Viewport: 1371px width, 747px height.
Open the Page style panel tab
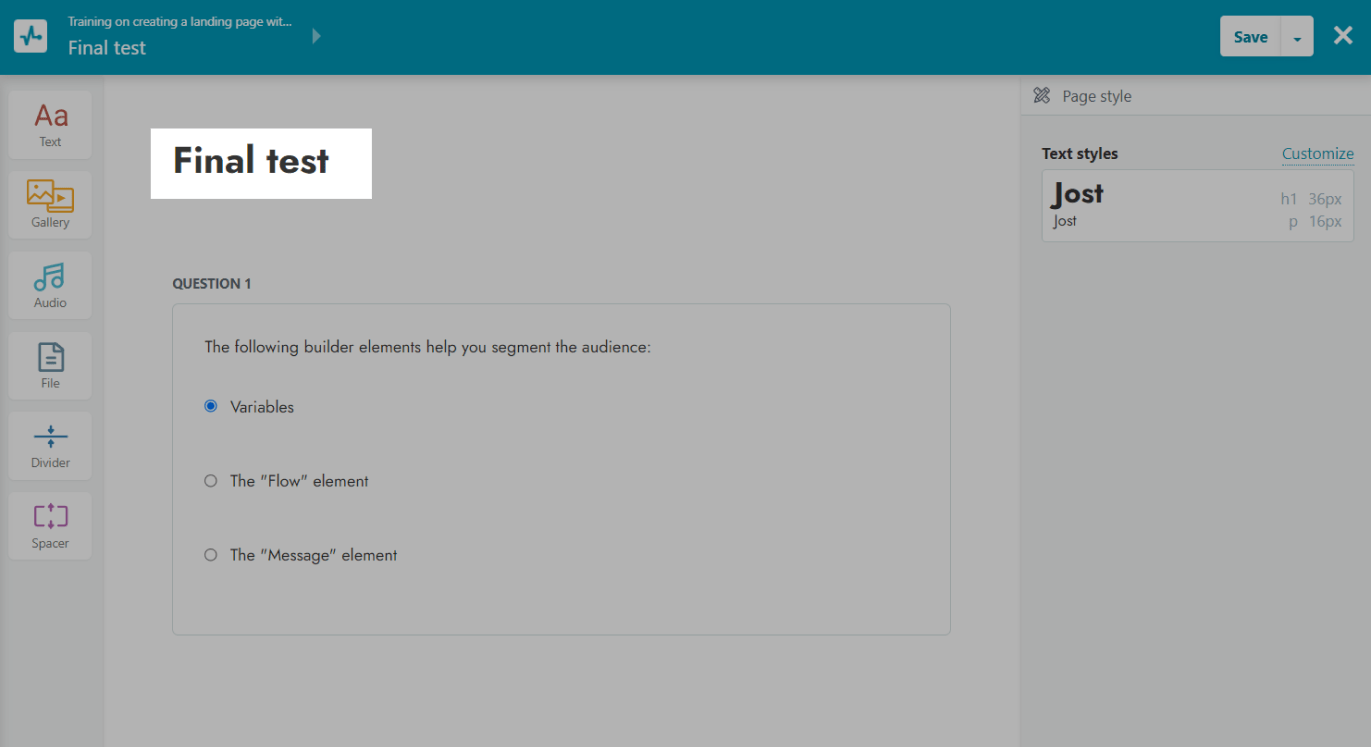click(1096, 96)
